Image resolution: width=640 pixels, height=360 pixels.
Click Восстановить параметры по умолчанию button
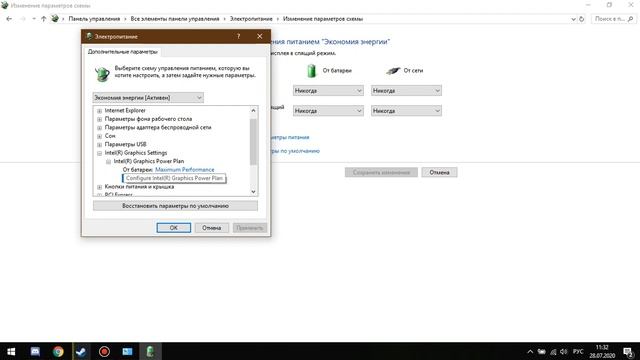[x=175, y=206]
